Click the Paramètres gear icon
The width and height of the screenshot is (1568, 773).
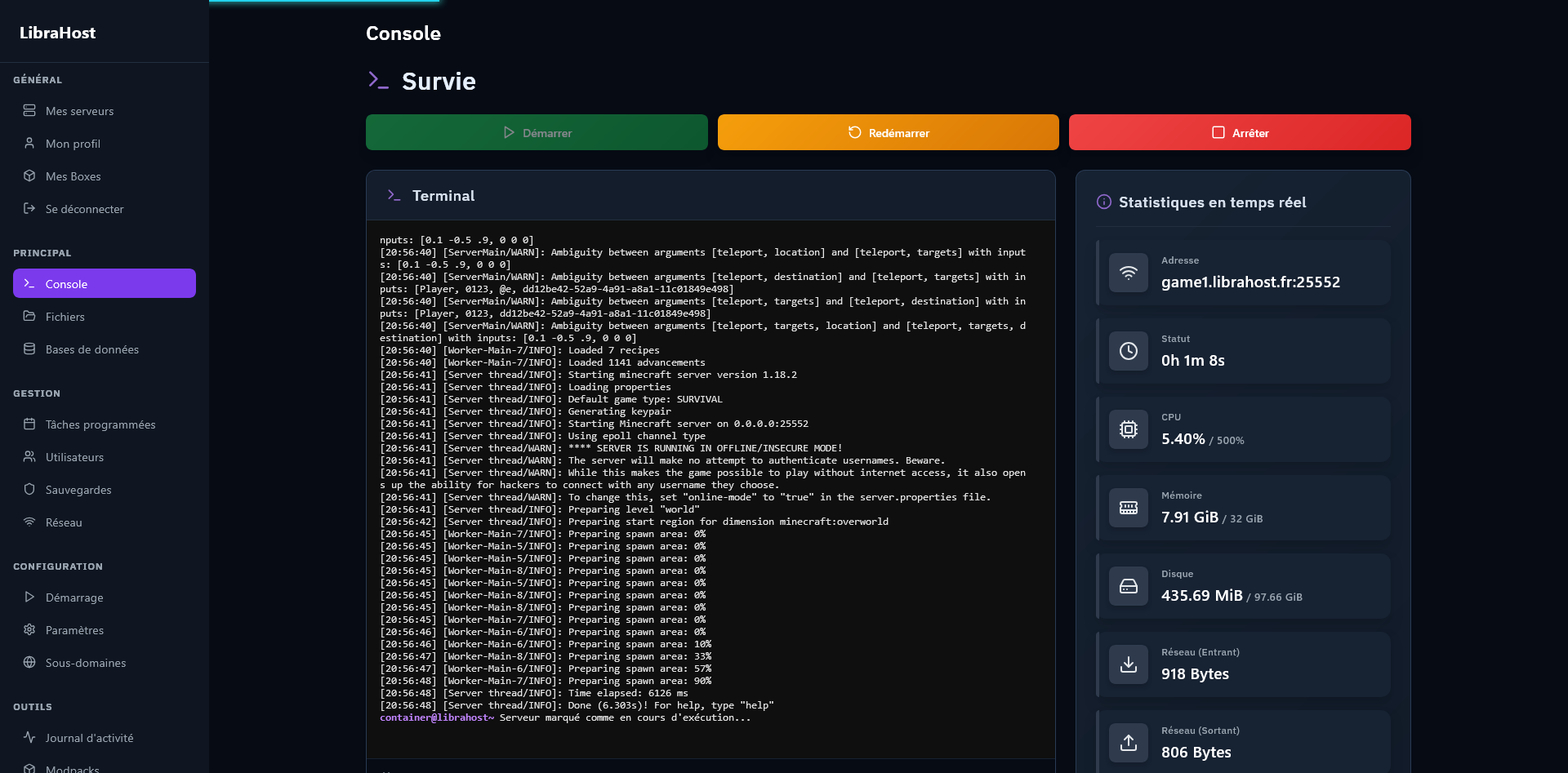pos(29,629)
